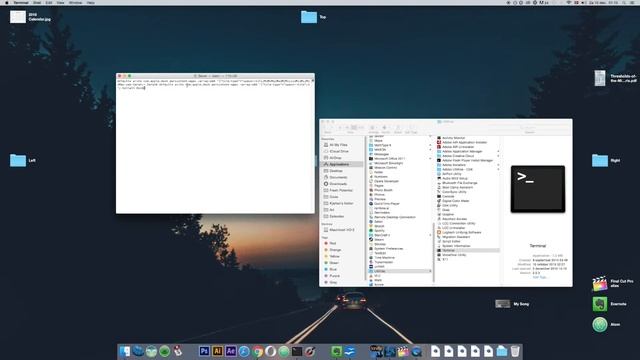
Task: Select the Final Cut Pro alias on the desktop
Action: coord(600,283)
